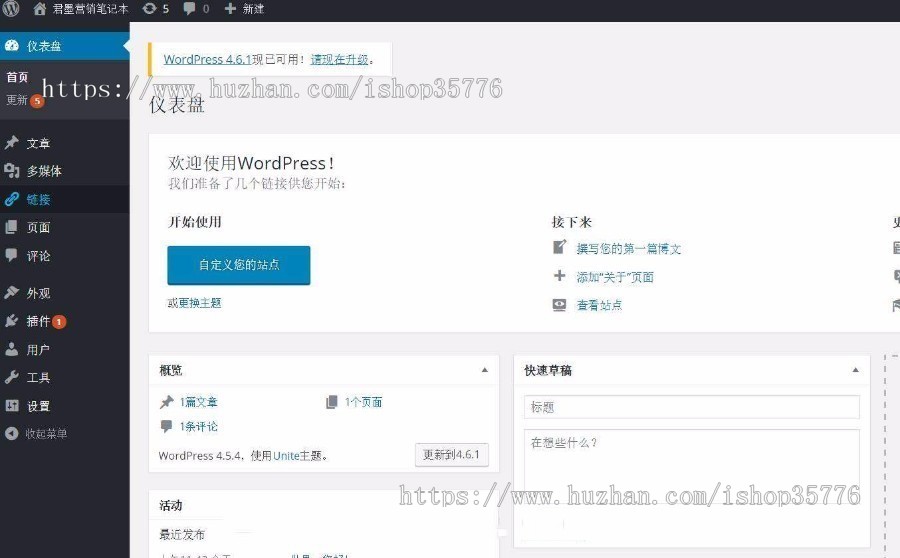Click the dashboard gauge icon next to 仪表盘
Viewport: 900px width, 558px height.
[x=12, y=46]
